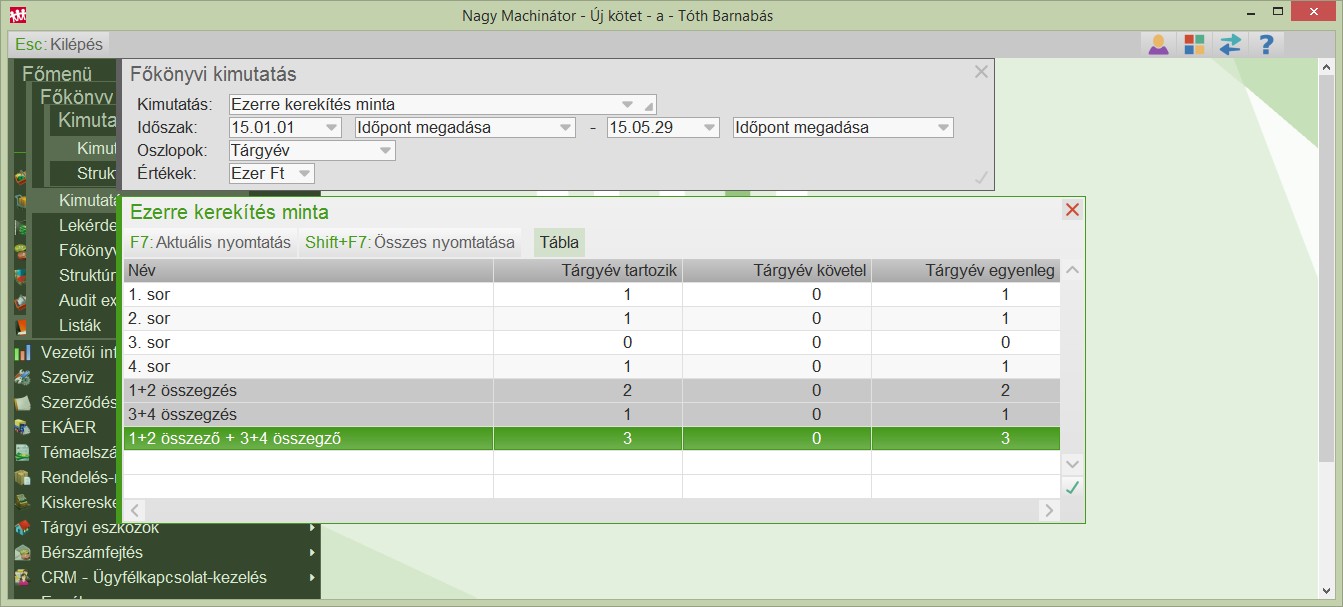The image size is (1343, 607).
Task: Select the '3. sor' table row
Action: (591, 342)
